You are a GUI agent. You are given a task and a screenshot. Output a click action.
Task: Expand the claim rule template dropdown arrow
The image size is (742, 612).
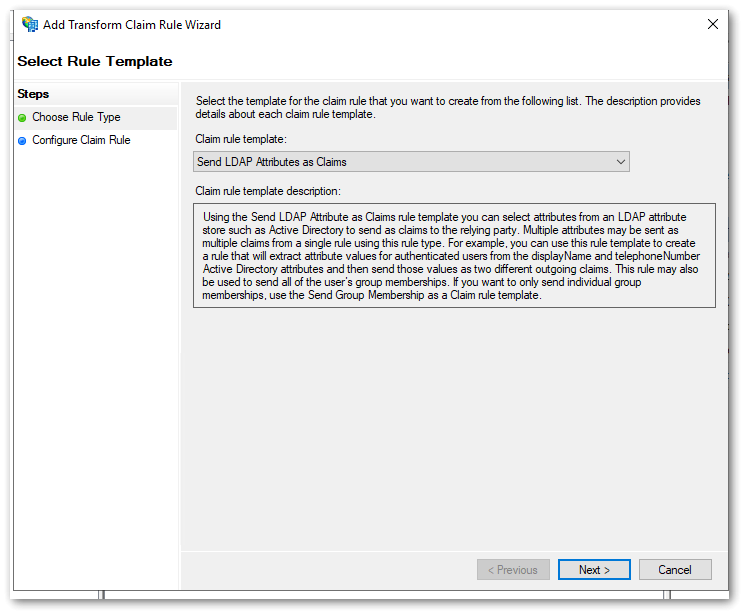[620, 162]
